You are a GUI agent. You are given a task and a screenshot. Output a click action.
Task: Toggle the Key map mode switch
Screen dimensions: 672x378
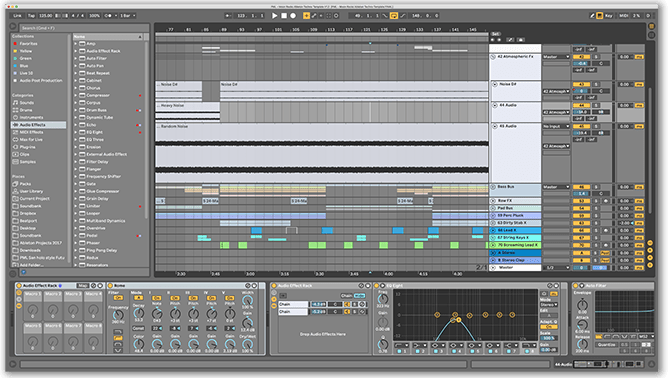pos(608,15)
